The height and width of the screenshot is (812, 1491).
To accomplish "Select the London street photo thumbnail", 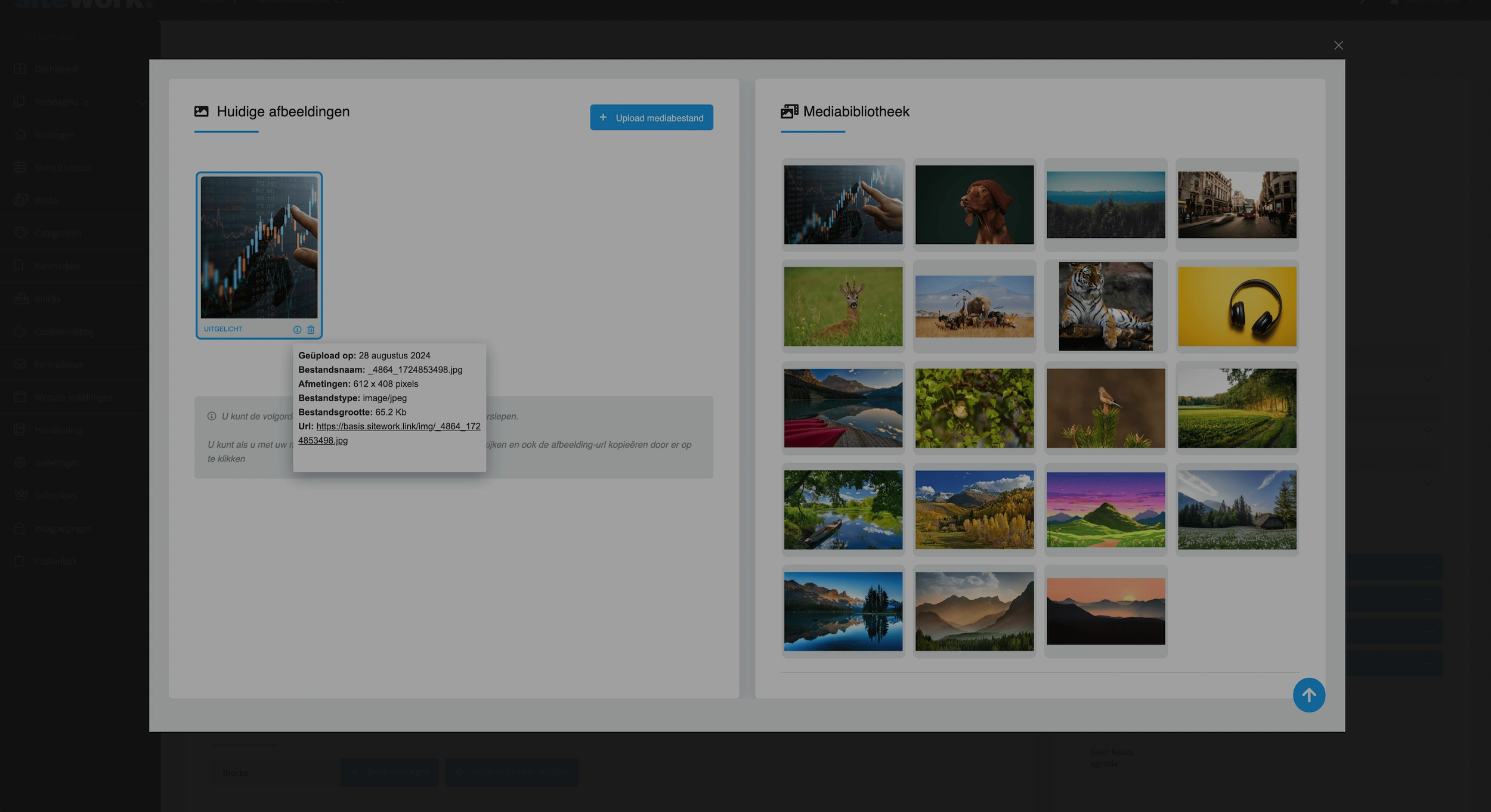I will coord(1236,204).
